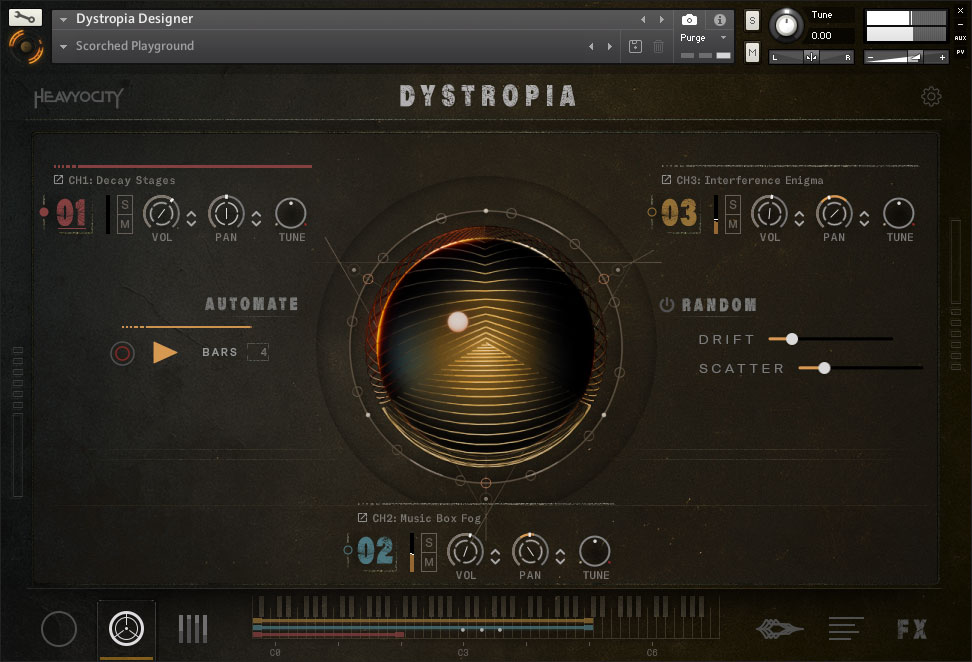This screenshot has height=662, width=972.
Task: Expand the Scorched Playground preset dropdown
Action: point(64,46)
